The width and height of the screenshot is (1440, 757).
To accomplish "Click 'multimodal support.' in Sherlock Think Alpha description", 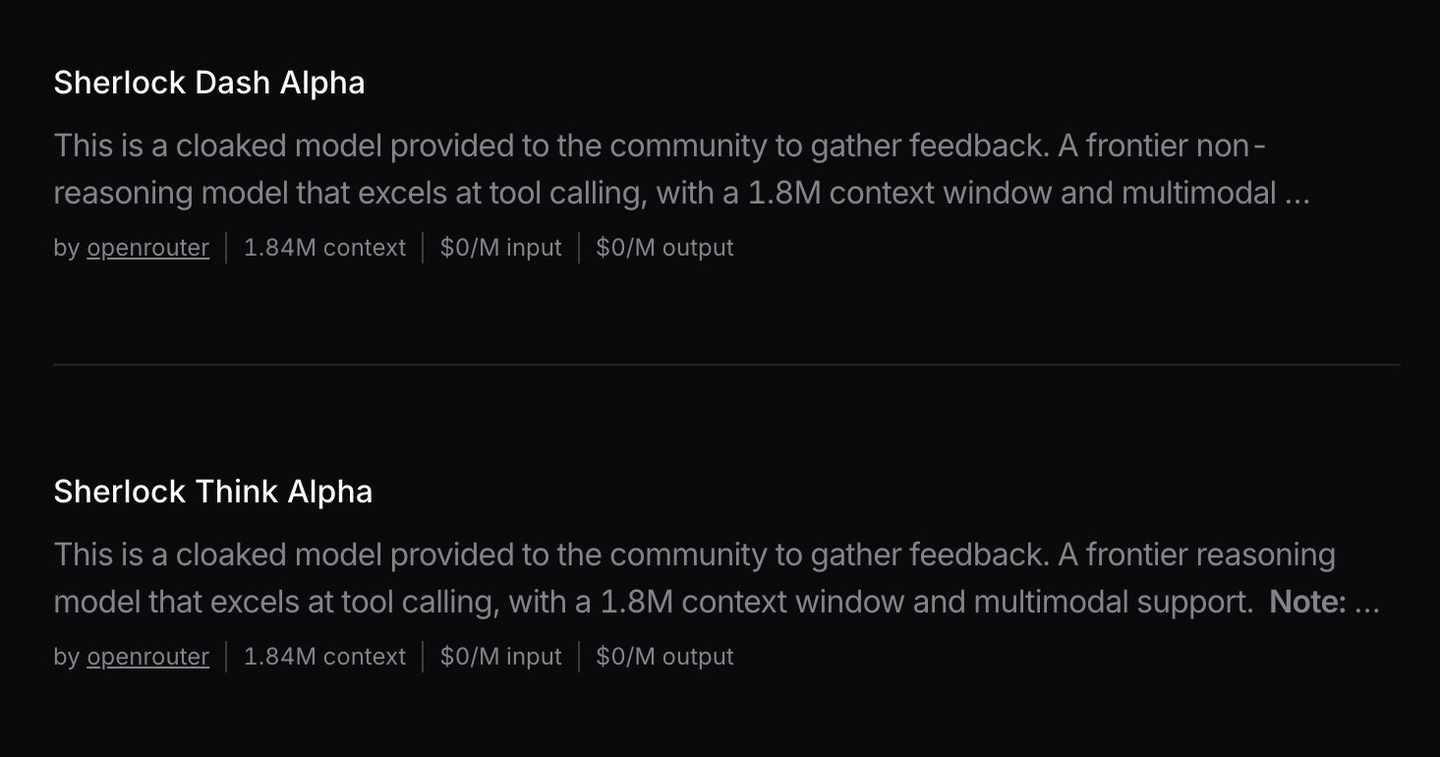I will (1113, 602).
